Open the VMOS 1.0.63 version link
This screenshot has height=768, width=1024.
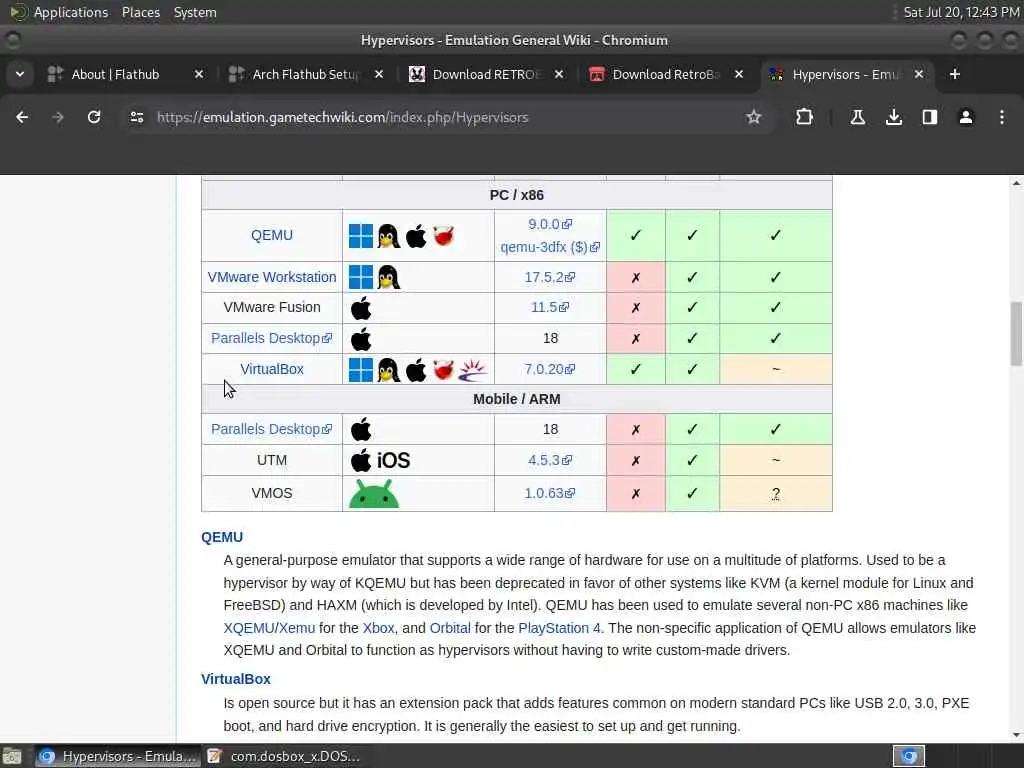(550, 493)
